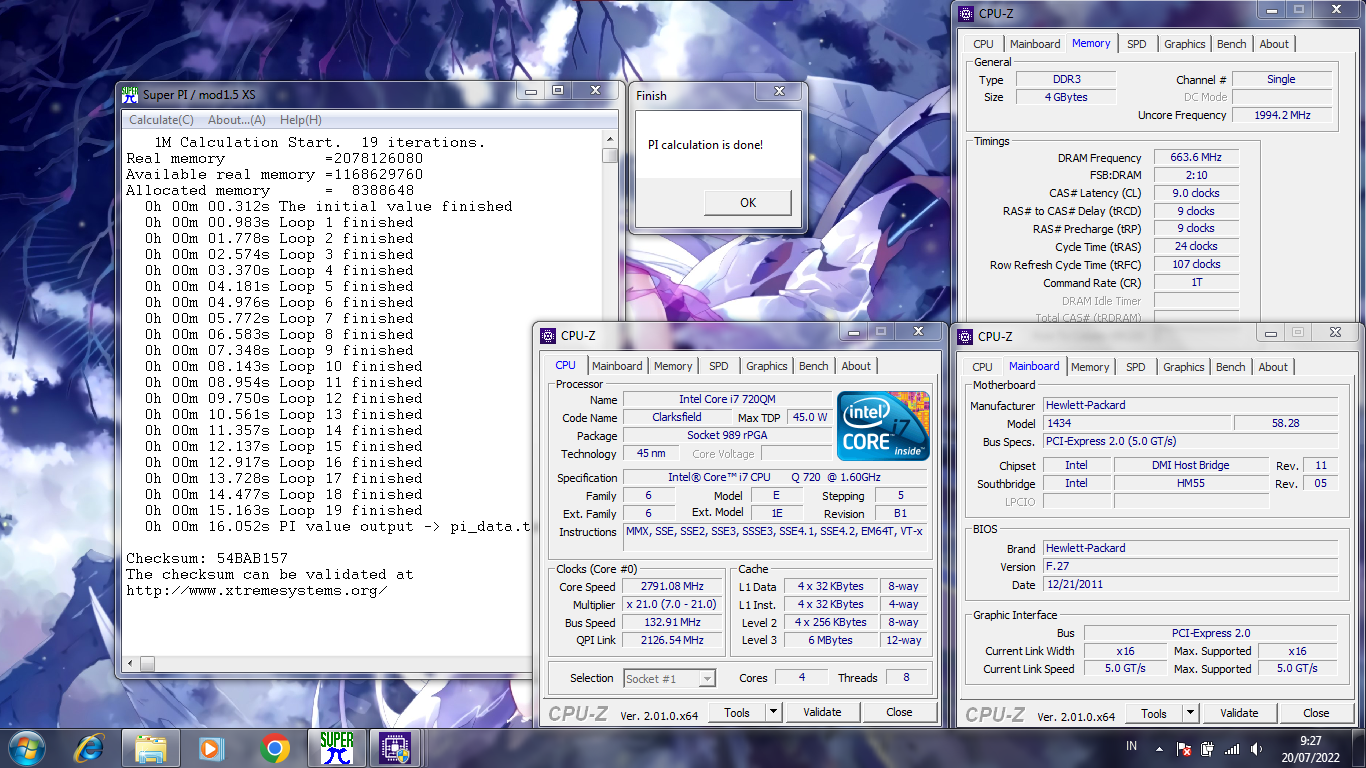Select Bench tab in CPU window

[x=814, y=366]
